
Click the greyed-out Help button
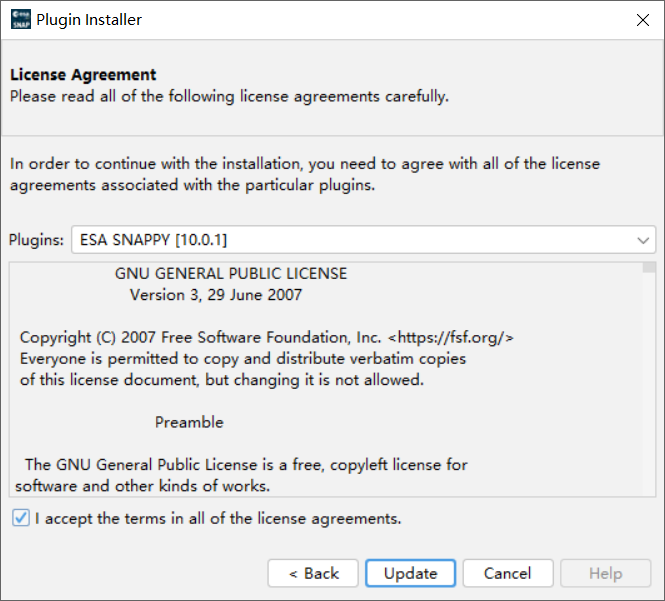605,573
